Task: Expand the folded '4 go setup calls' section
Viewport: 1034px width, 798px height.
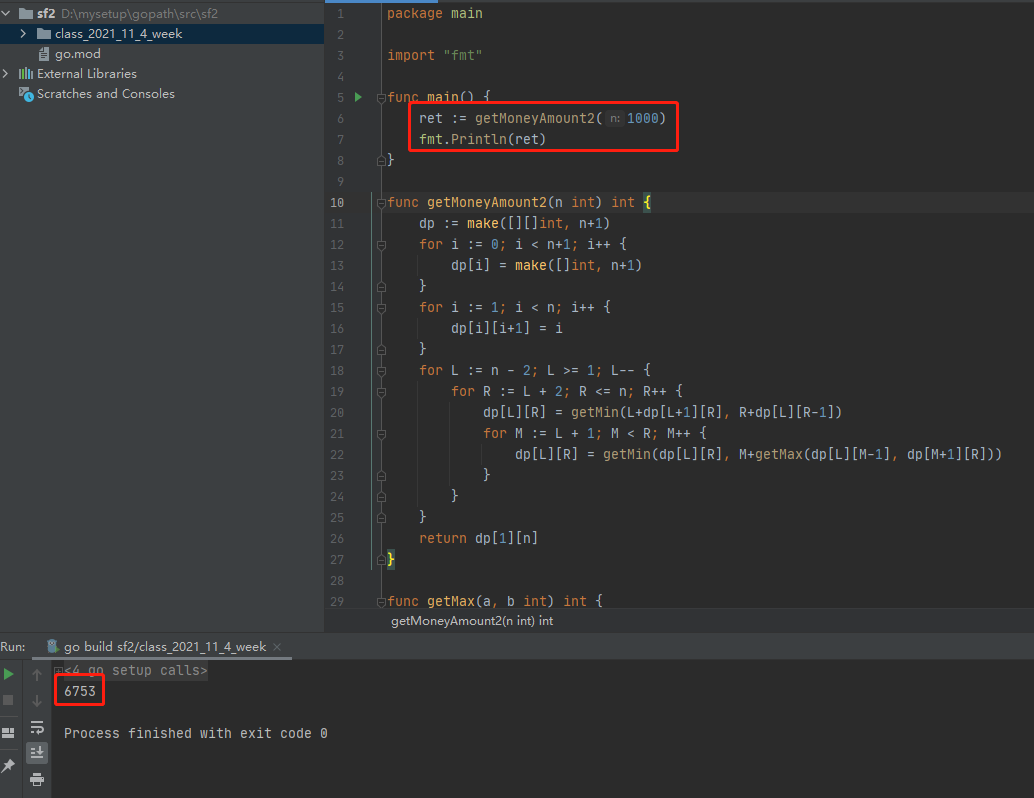Action: 59,671
